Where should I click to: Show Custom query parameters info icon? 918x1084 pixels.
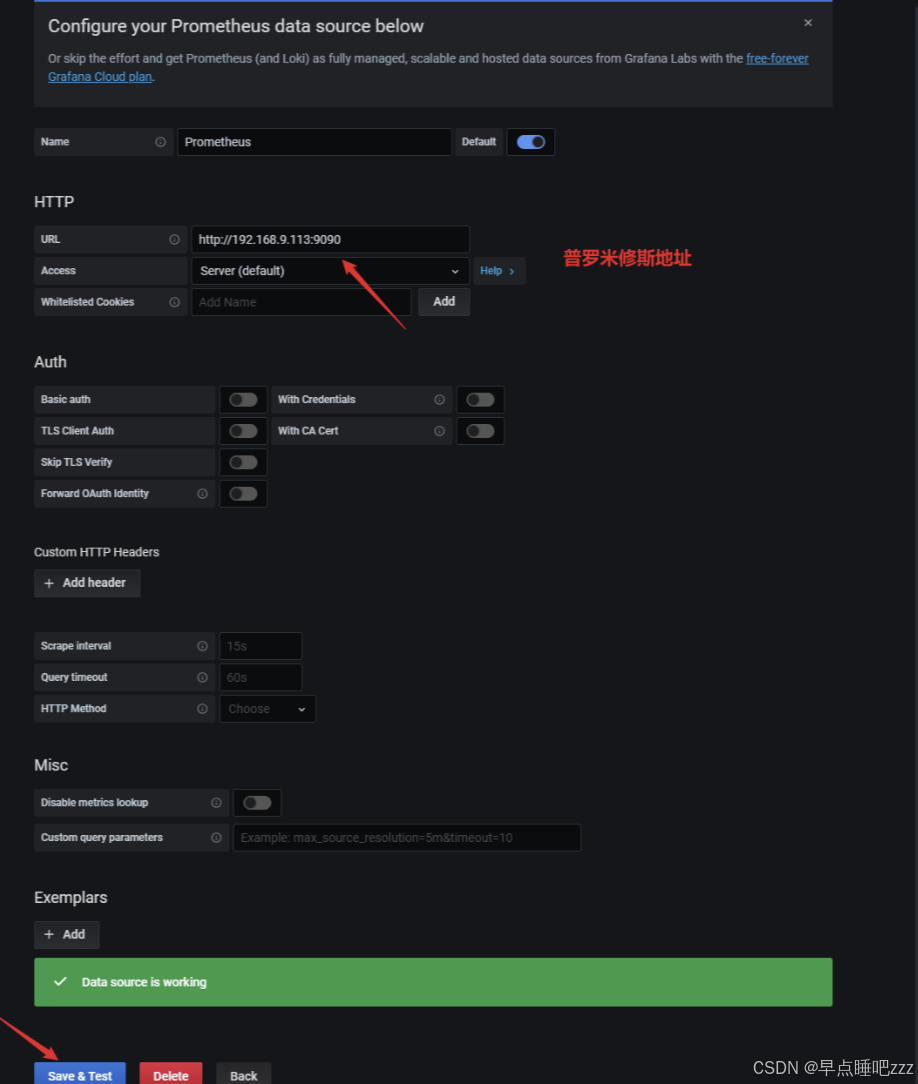pos(216,837)
